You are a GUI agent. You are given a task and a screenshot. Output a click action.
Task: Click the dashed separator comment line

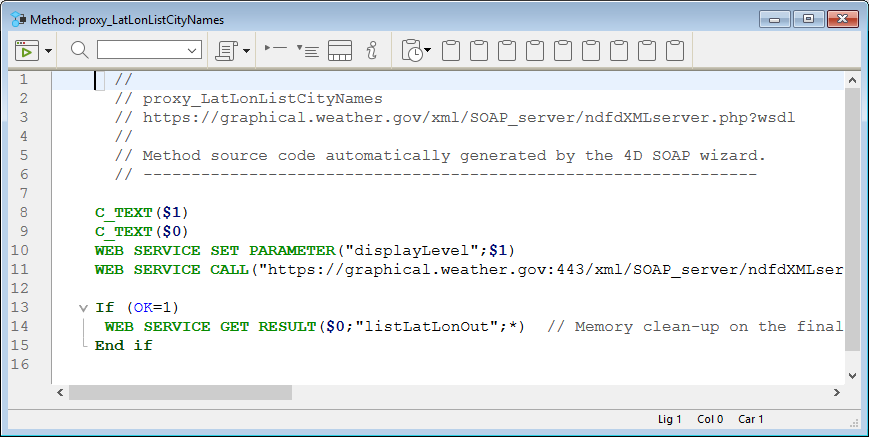(435, 174)
